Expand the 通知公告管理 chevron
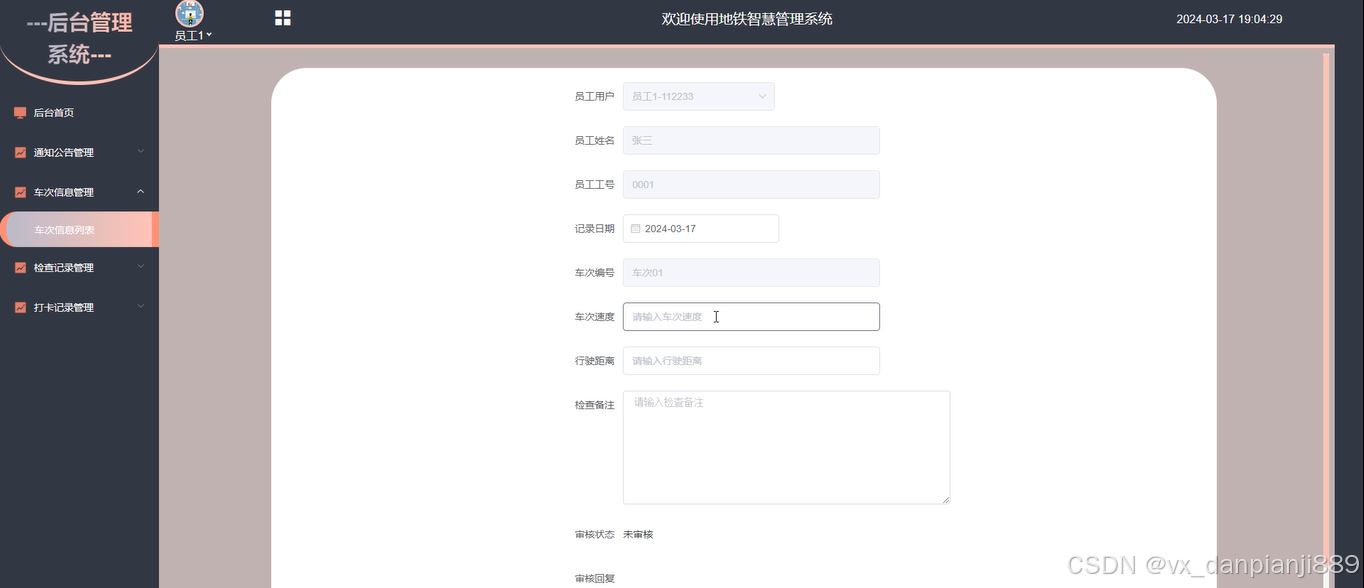 click(140, 152)
